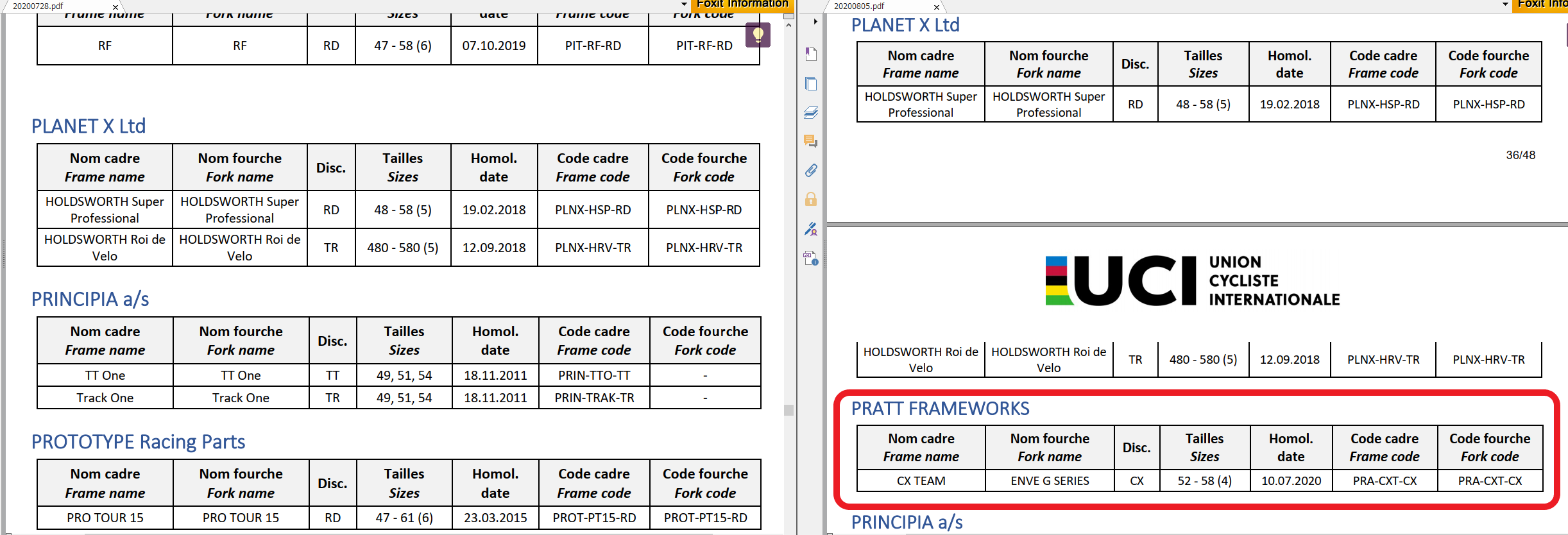Click the PLANET X Ltd heading in right document

[905, 25]
